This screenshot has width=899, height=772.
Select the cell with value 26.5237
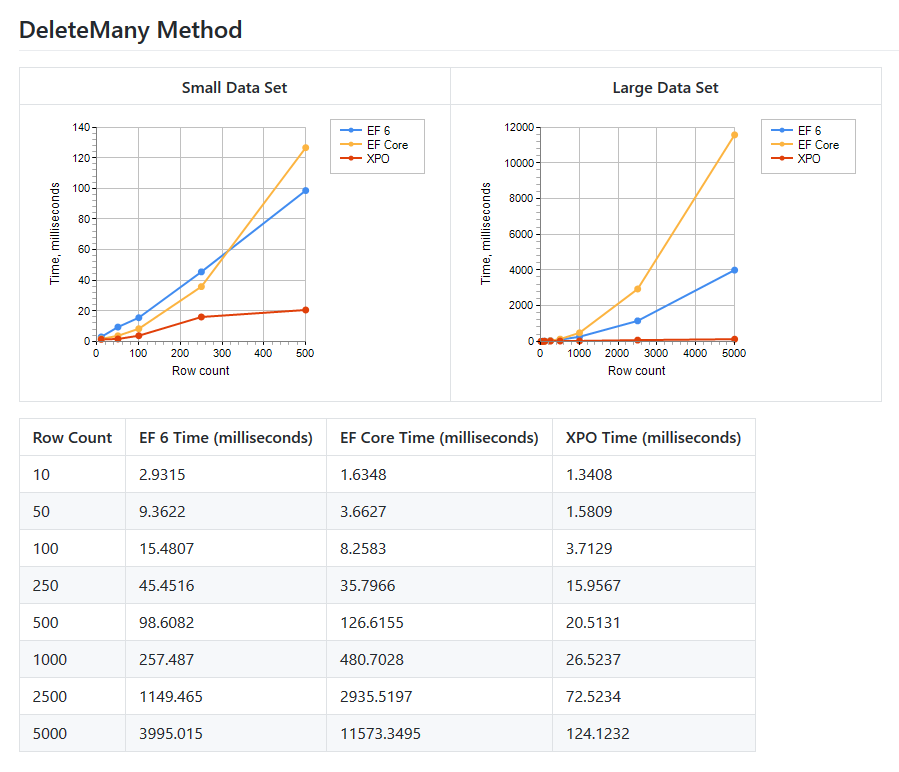(654, 660)
